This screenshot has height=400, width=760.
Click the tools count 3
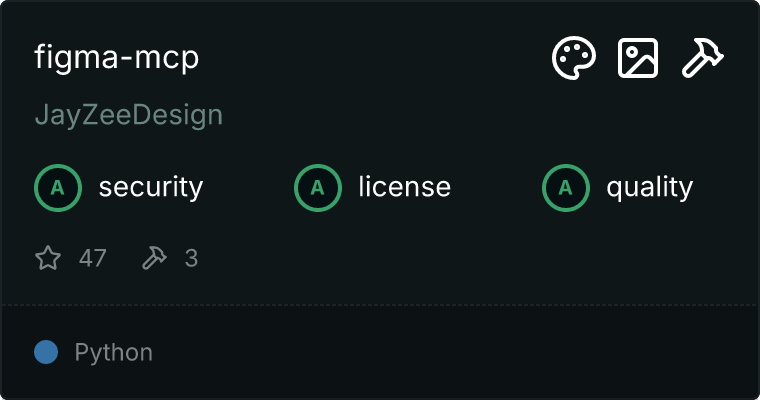191,258
